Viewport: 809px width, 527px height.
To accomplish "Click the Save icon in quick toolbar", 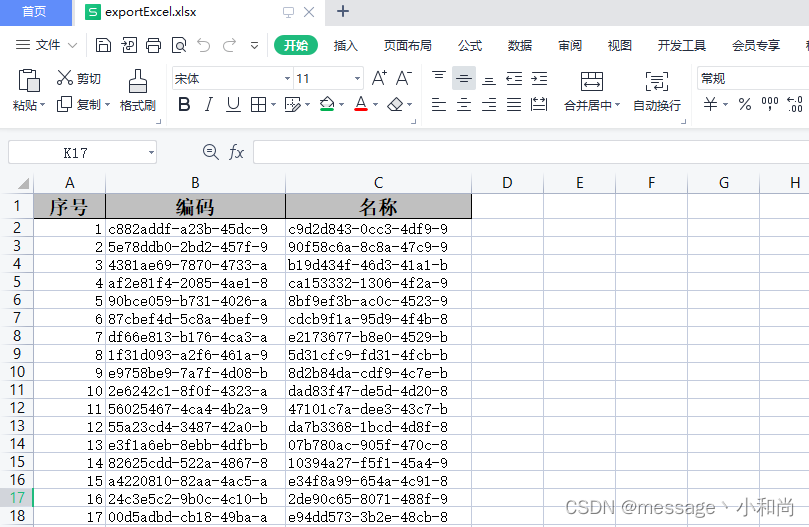I will (x=103, y=45).
